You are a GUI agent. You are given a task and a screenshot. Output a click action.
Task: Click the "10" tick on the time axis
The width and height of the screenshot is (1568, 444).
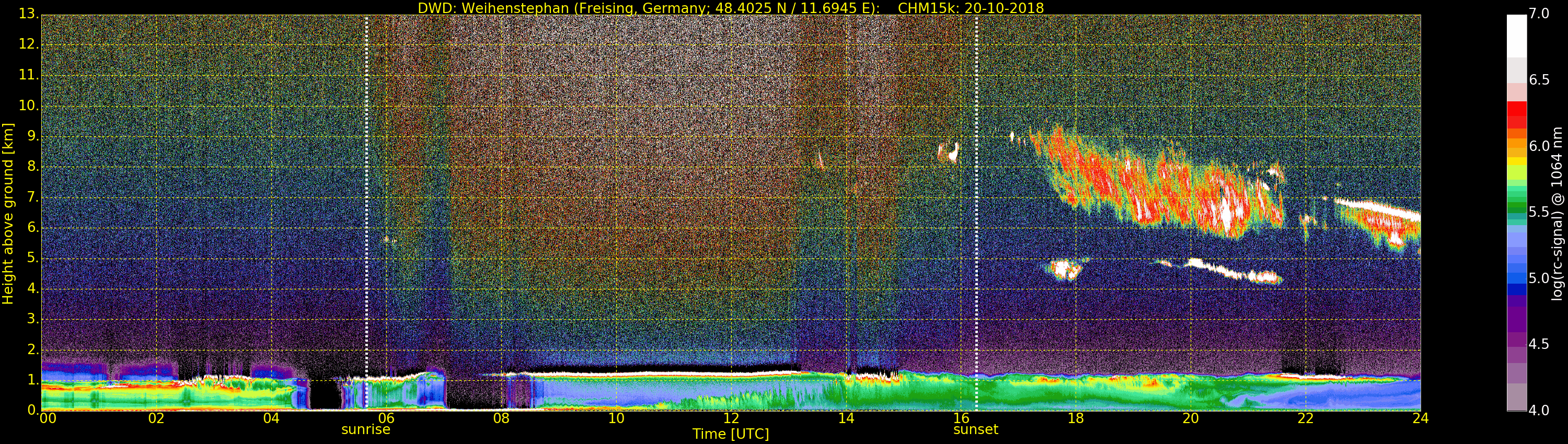pos(616,418)
